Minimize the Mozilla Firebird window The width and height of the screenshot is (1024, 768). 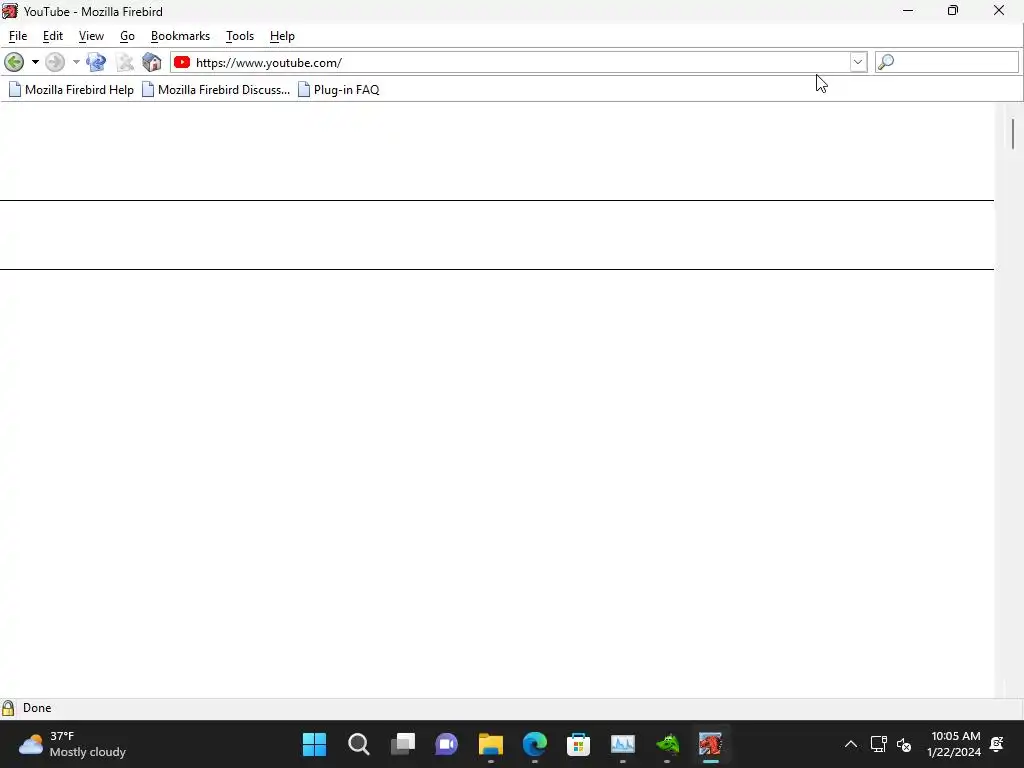tap(908, 11)
